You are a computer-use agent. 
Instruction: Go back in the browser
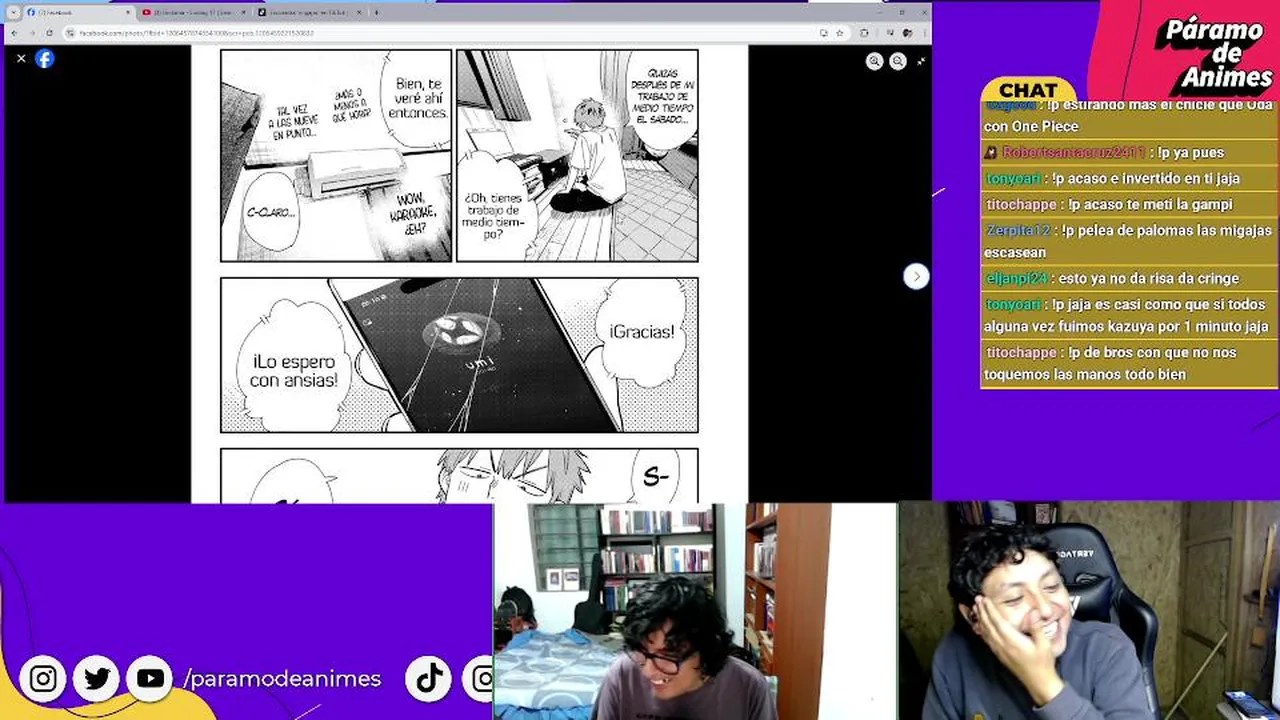pyautogui.click(x=14, y=33)
